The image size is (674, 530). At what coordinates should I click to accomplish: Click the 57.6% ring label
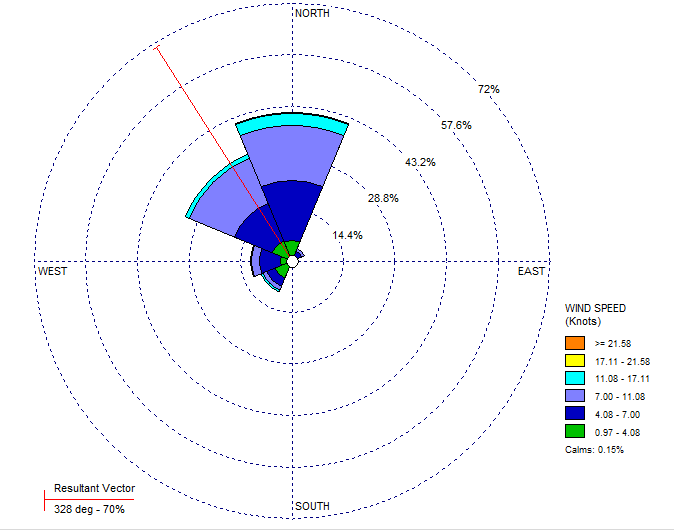coord(456,125)
